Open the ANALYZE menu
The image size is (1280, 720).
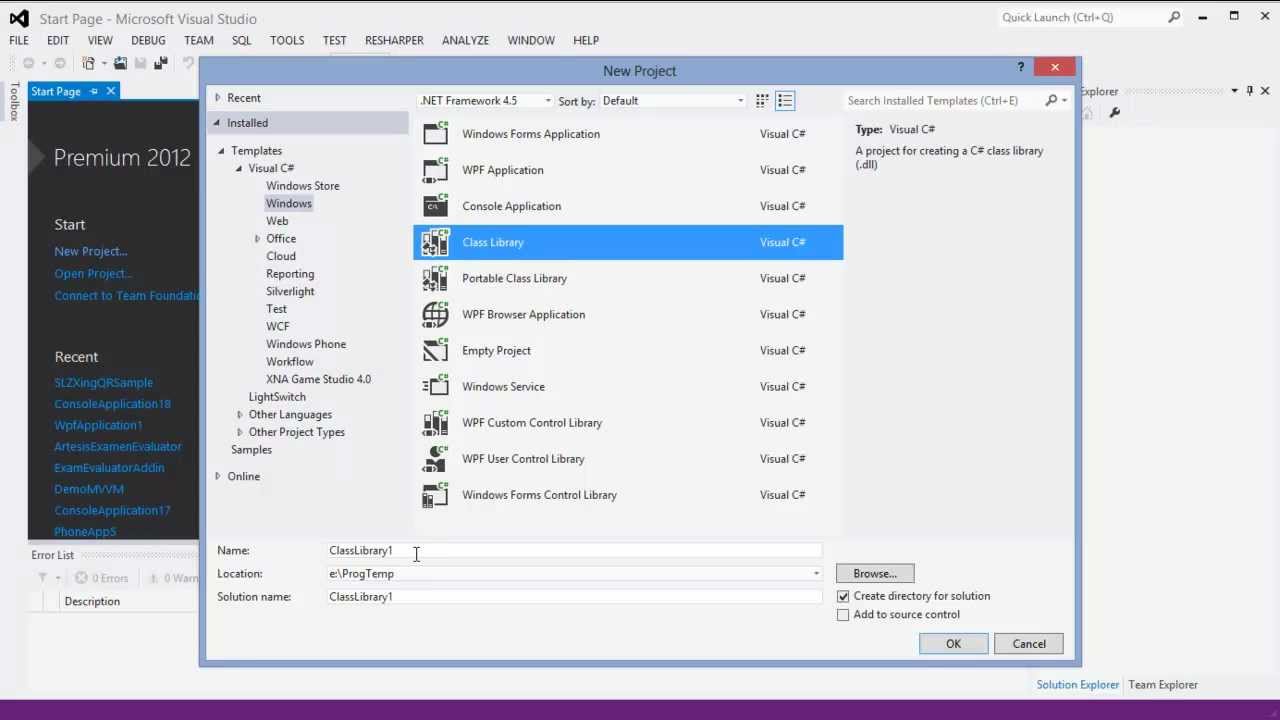click(x=465, y=40)
